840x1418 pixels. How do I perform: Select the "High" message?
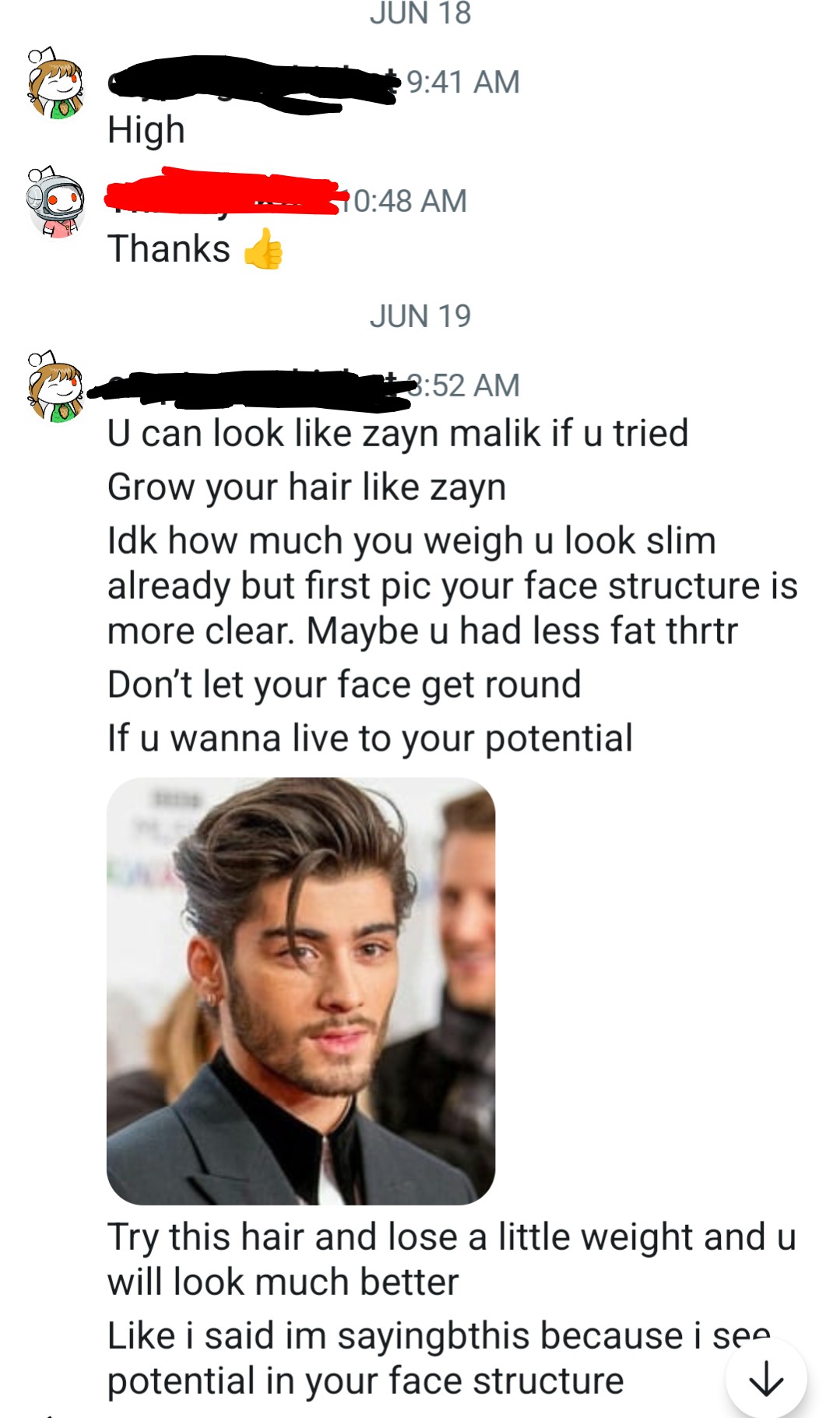pos(146,130)
